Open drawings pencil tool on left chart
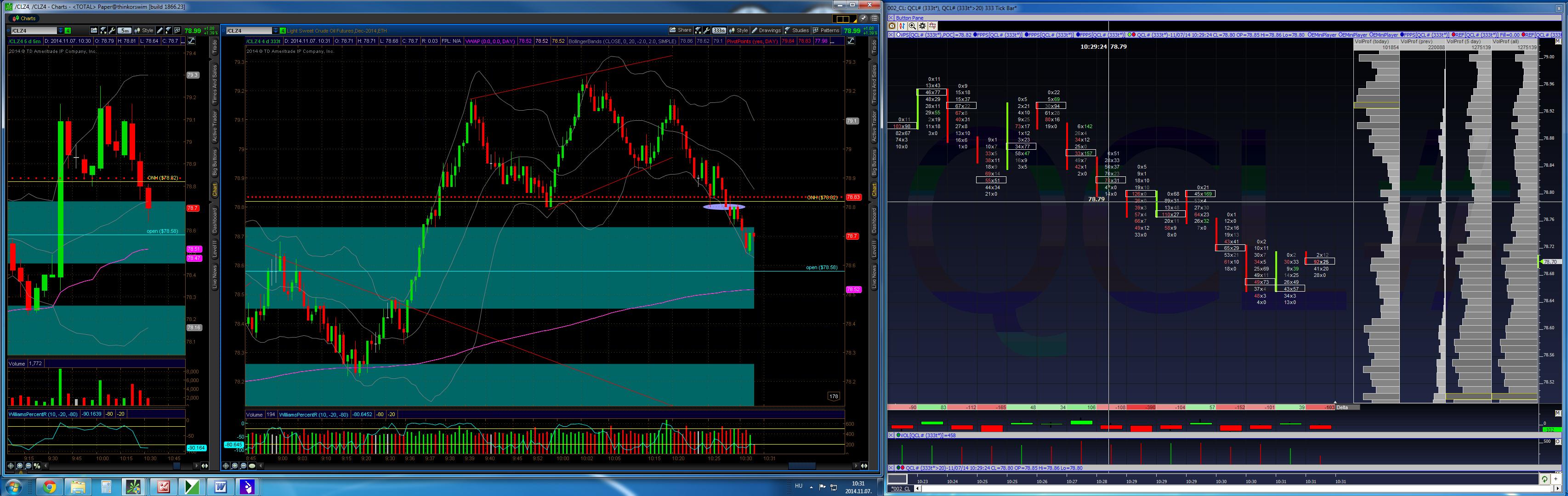The image size is (1568, 496). (x=160, y=30)
